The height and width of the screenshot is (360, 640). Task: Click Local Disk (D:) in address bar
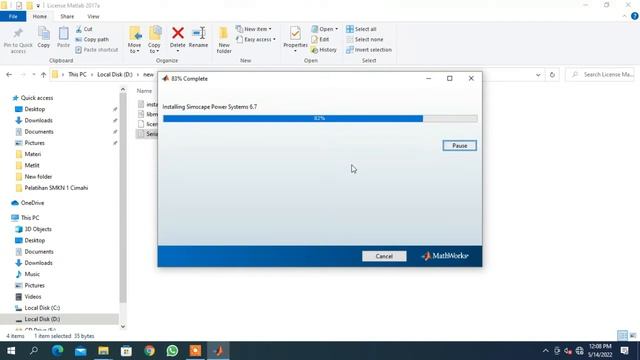point(115,75)
